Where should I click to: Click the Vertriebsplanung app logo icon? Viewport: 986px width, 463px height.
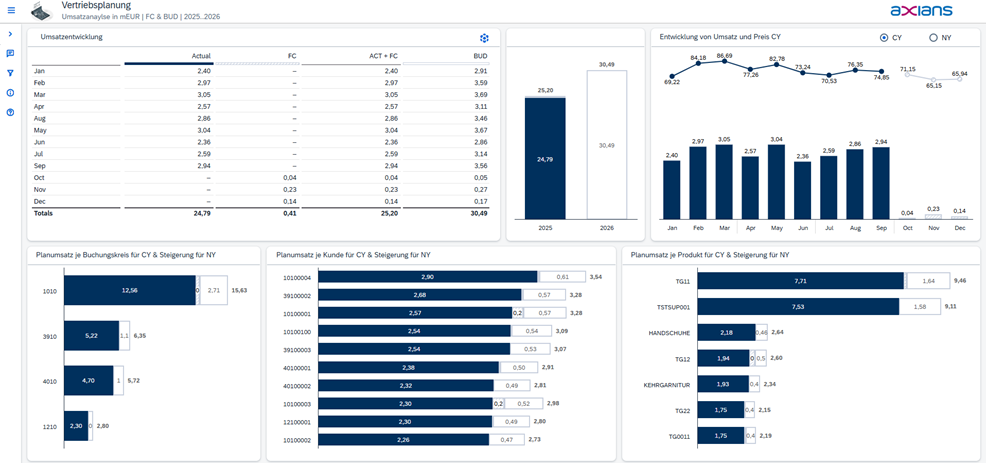pyautogui.click(x=41, y=11)
